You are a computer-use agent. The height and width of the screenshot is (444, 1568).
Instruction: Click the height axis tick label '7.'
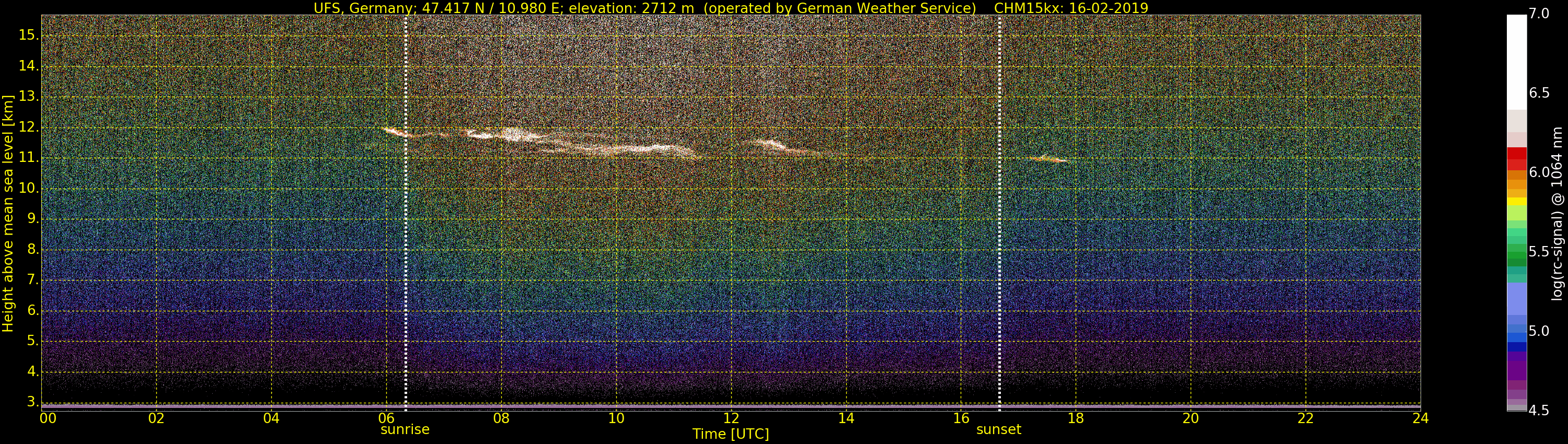[x=33, y=280]
